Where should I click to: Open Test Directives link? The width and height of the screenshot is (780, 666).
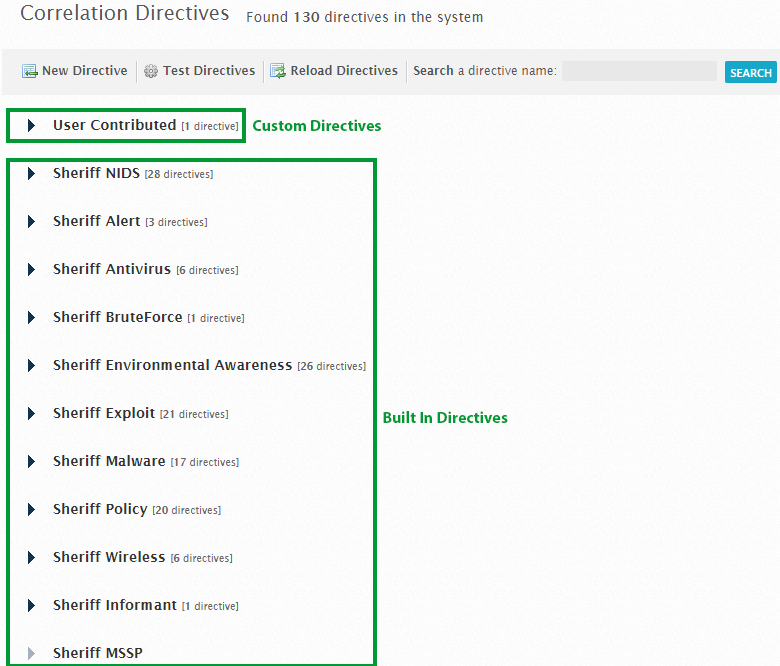[x=209, y=71]
